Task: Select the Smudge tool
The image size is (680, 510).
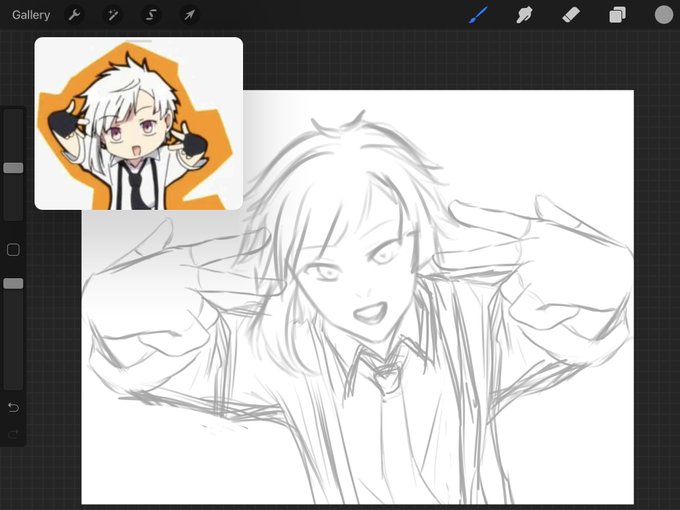Action: click(x=524, y=15)
